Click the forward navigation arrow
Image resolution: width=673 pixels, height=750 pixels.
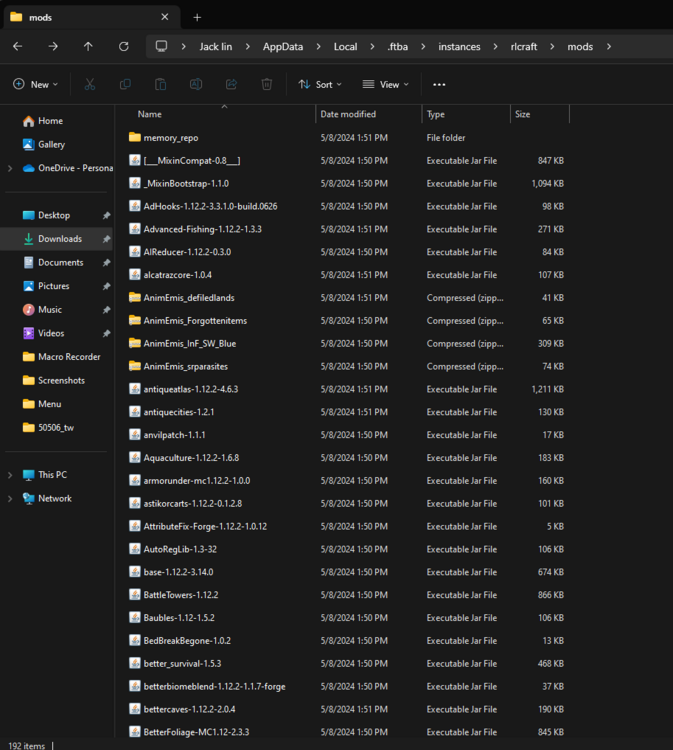coord(53,46)
